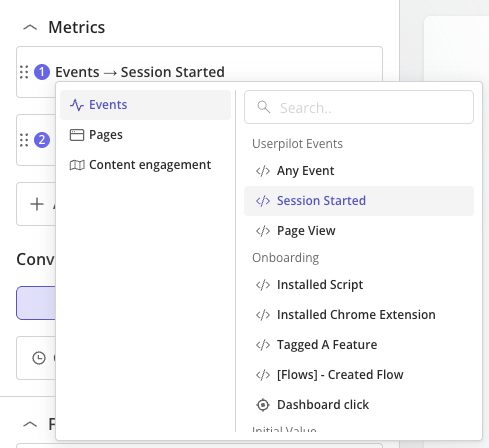Click code icon beside Tagged A Feature
The height and width of the screenshot is (448, 489).
[x=263, y=345]
